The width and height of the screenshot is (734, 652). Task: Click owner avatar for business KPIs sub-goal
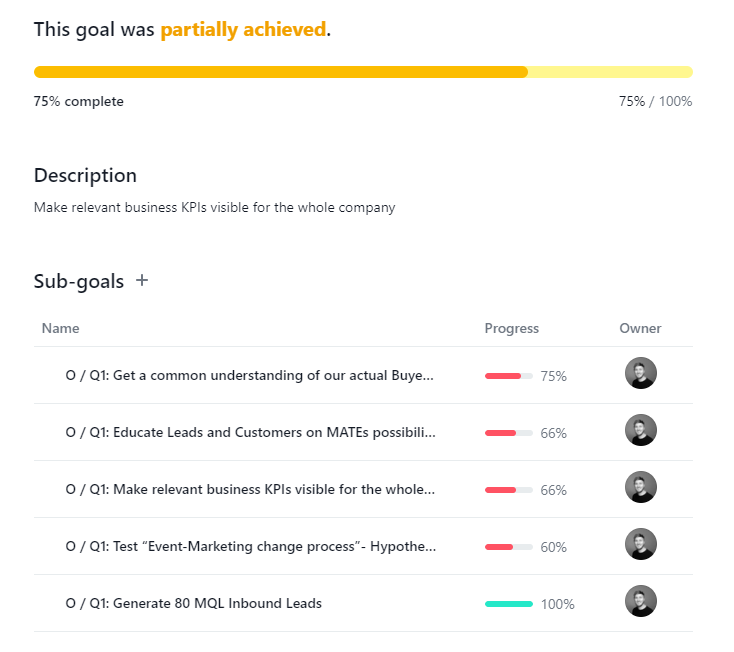[640, 488]
